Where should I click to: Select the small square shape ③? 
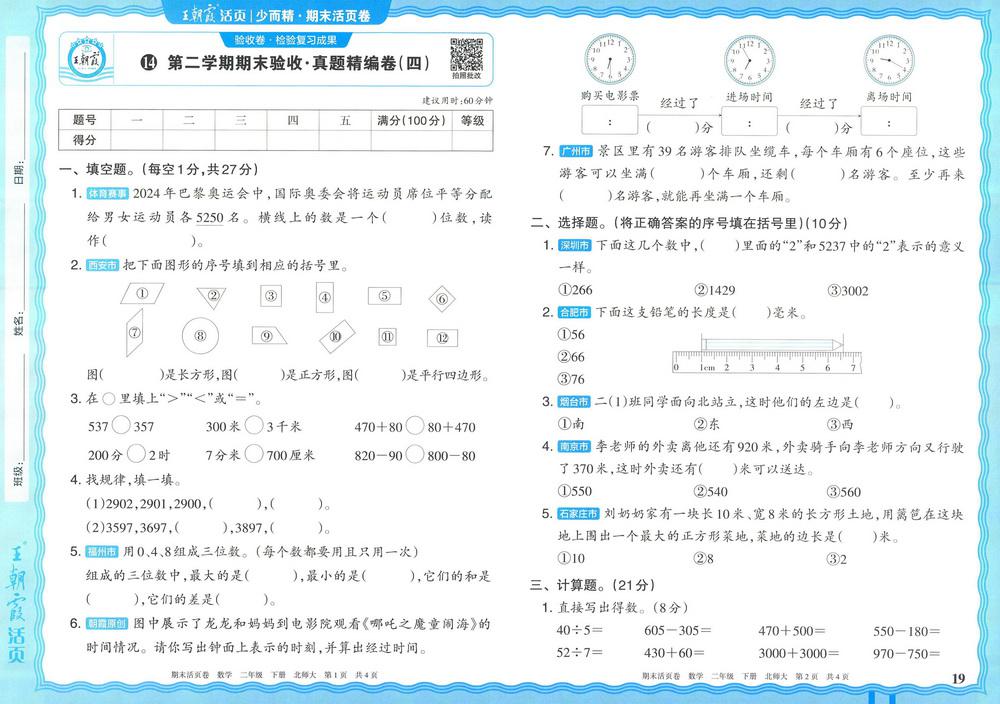tap(271, 295)
